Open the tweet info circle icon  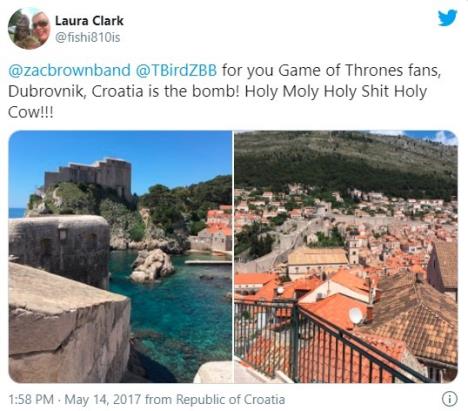click(449, 399)
